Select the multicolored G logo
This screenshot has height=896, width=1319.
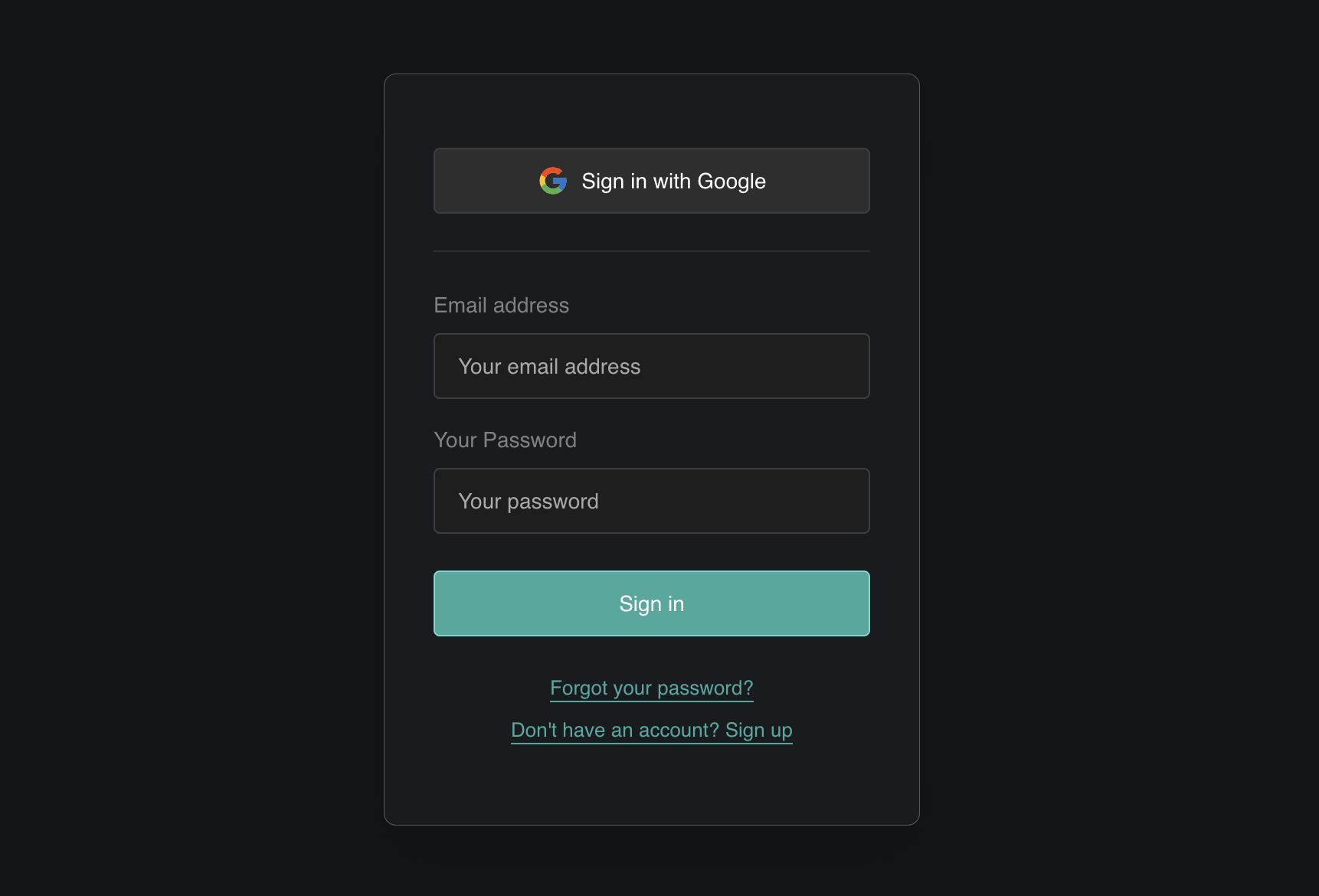pos(553,181)
